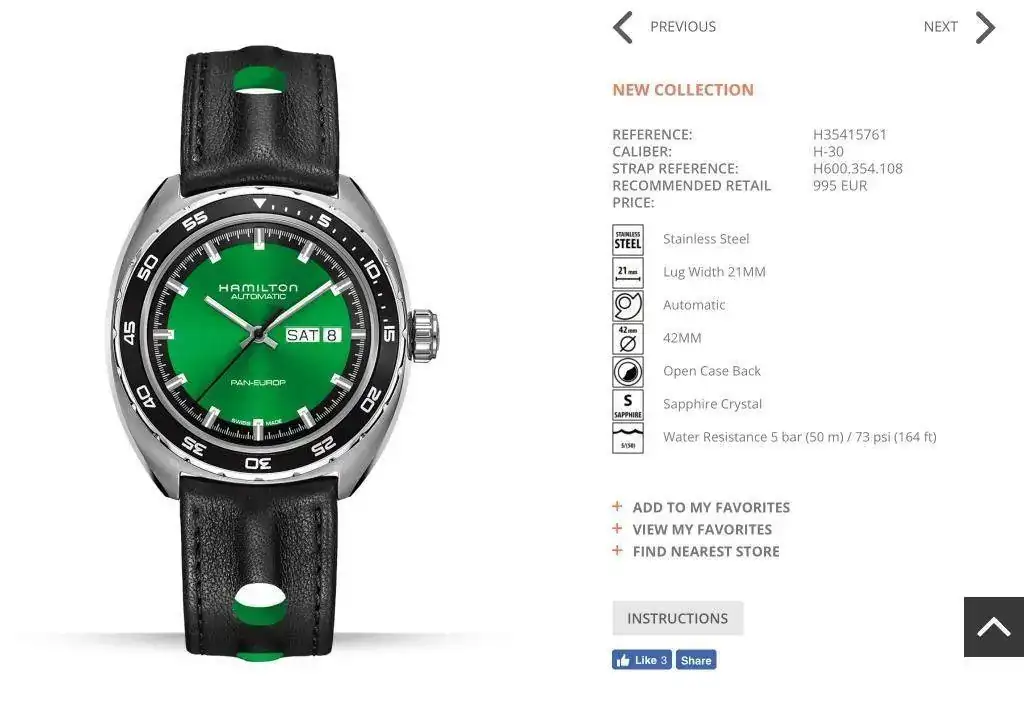Open the Instructions button

(x=678, y=618)
